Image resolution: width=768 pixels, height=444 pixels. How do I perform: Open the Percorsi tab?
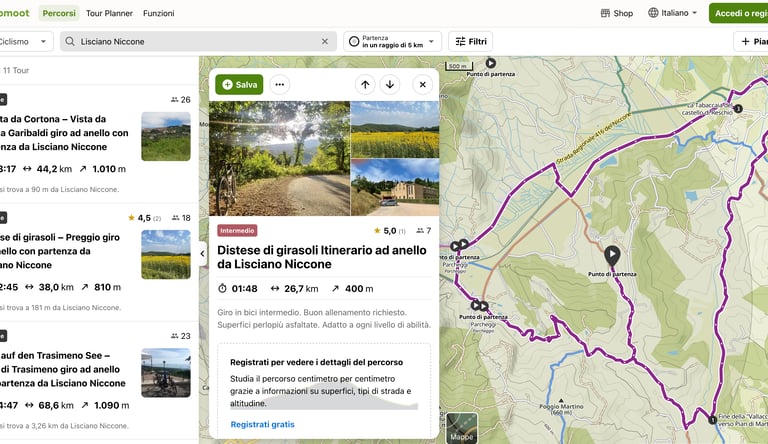point(59,13)
